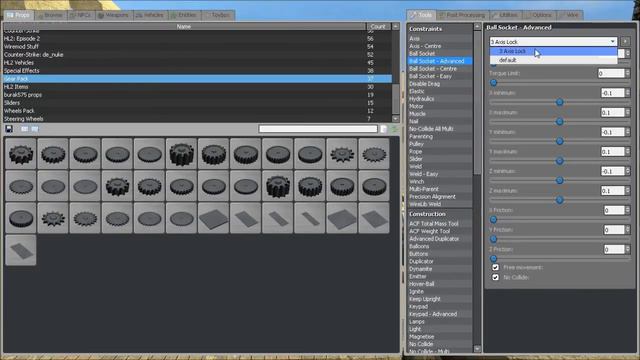The width and height of the screenshot is (640, 360).
Task: Click the Z minimum value field
Action: click(x=613, y=171)
